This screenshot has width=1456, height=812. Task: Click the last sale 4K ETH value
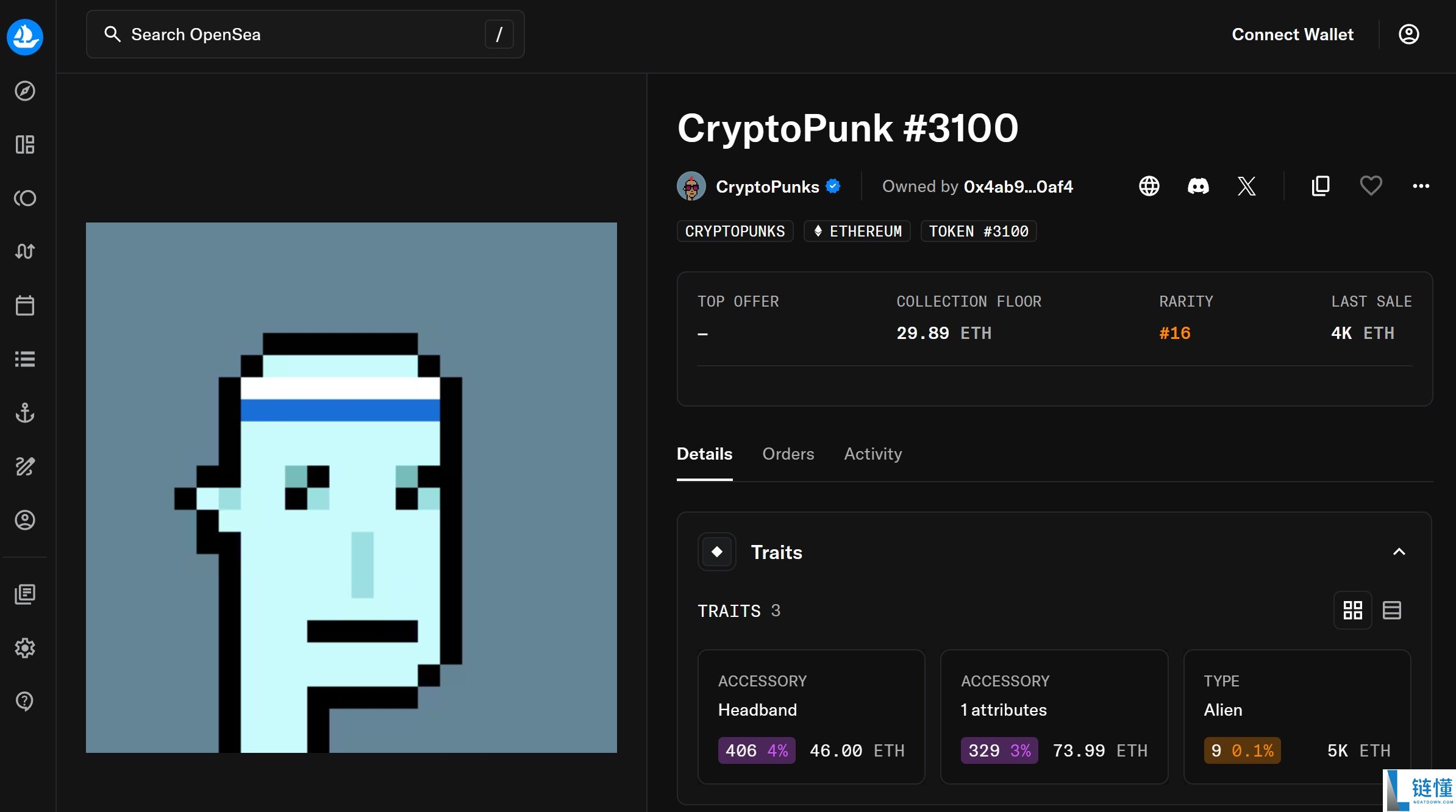pyautogui.click(x=1363, y=333)
